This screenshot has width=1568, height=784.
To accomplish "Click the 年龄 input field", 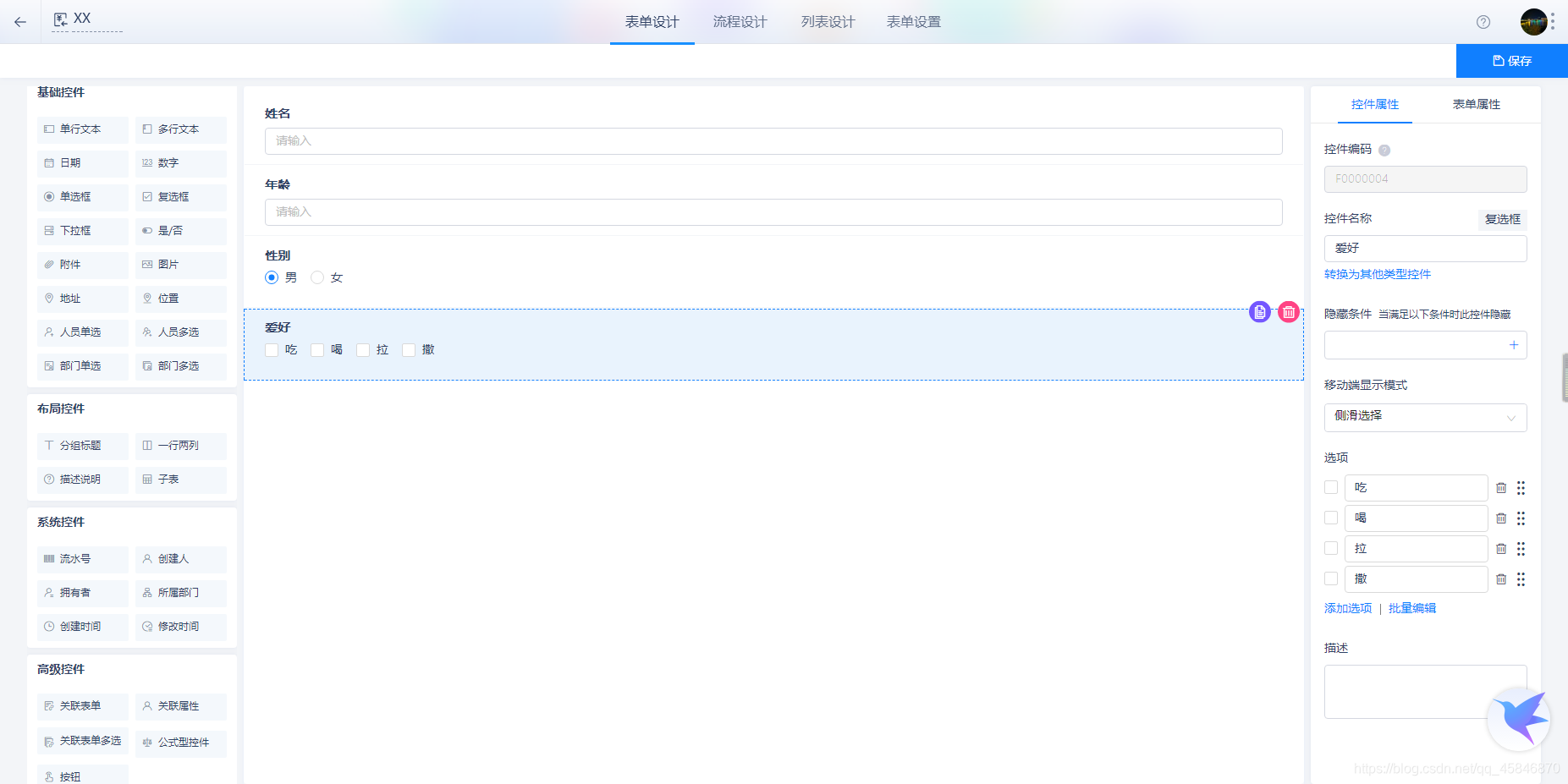I will (773, 212).
